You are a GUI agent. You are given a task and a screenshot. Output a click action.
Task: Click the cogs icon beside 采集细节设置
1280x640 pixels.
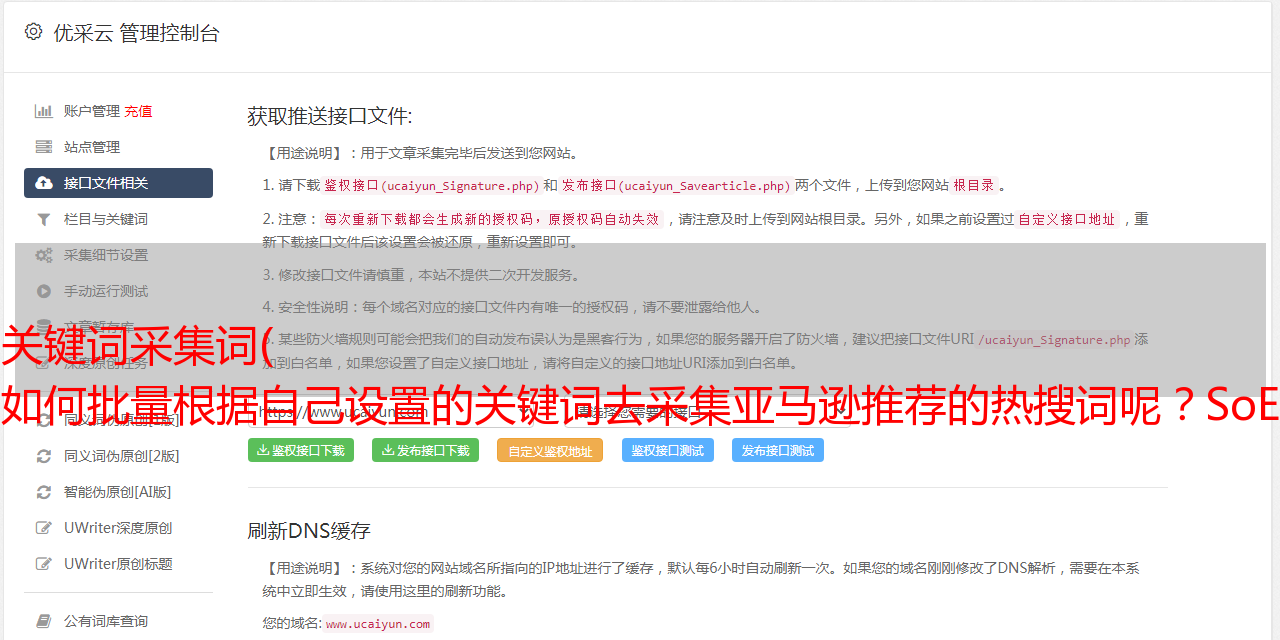pos(44,255)
